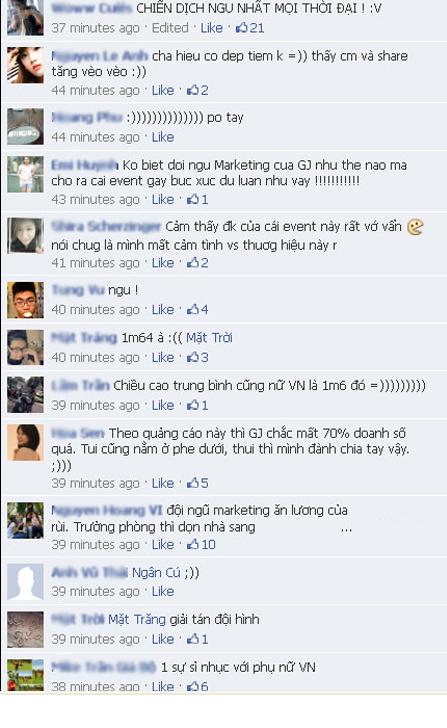
Task: Like the 'CHIẾN DỊCH NGU NHẤT' comment
Action: [x=211, y=28]
